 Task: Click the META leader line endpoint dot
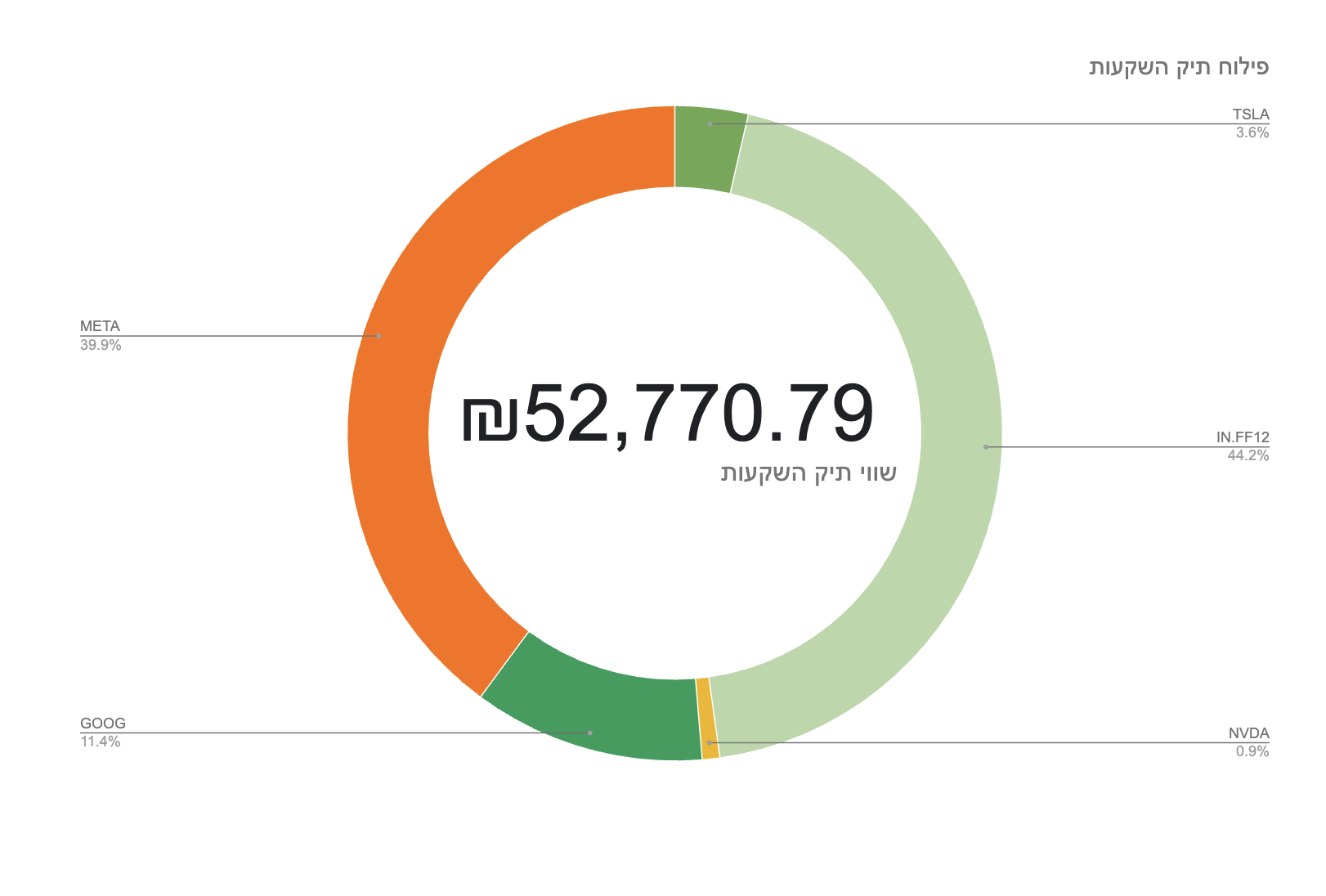[379, 336]
